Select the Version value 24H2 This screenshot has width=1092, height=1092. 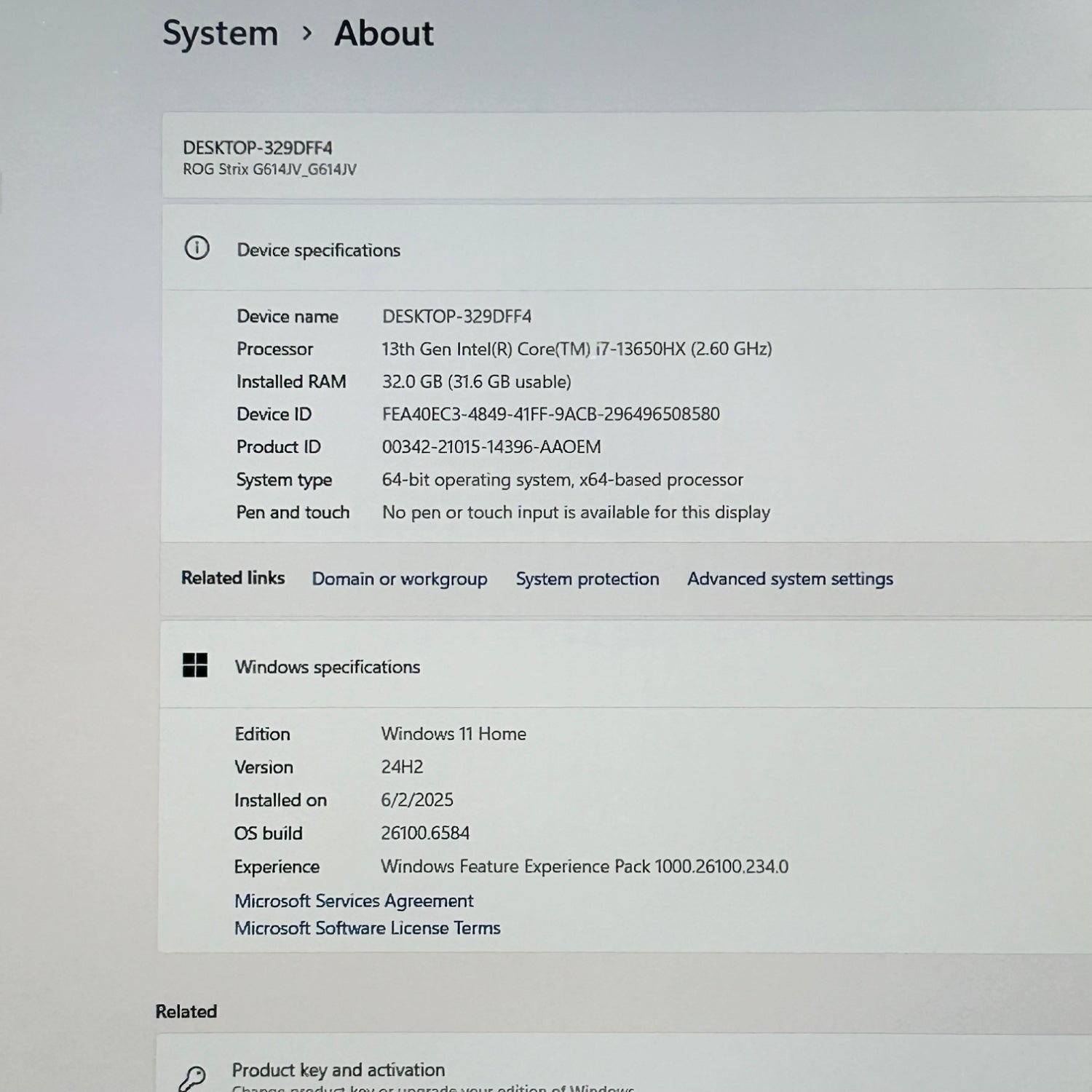[x=402, y=767]
